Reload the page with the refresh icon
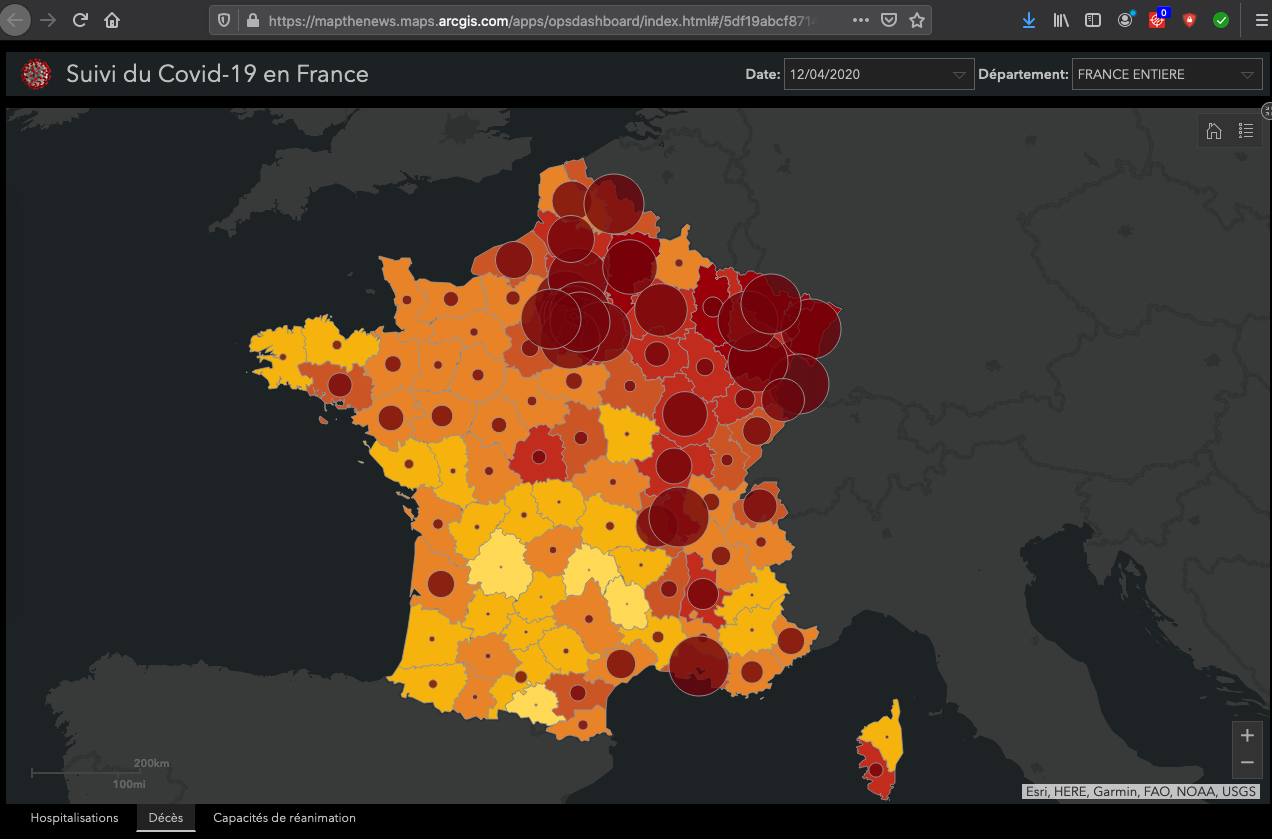 (x=81, y=20)
